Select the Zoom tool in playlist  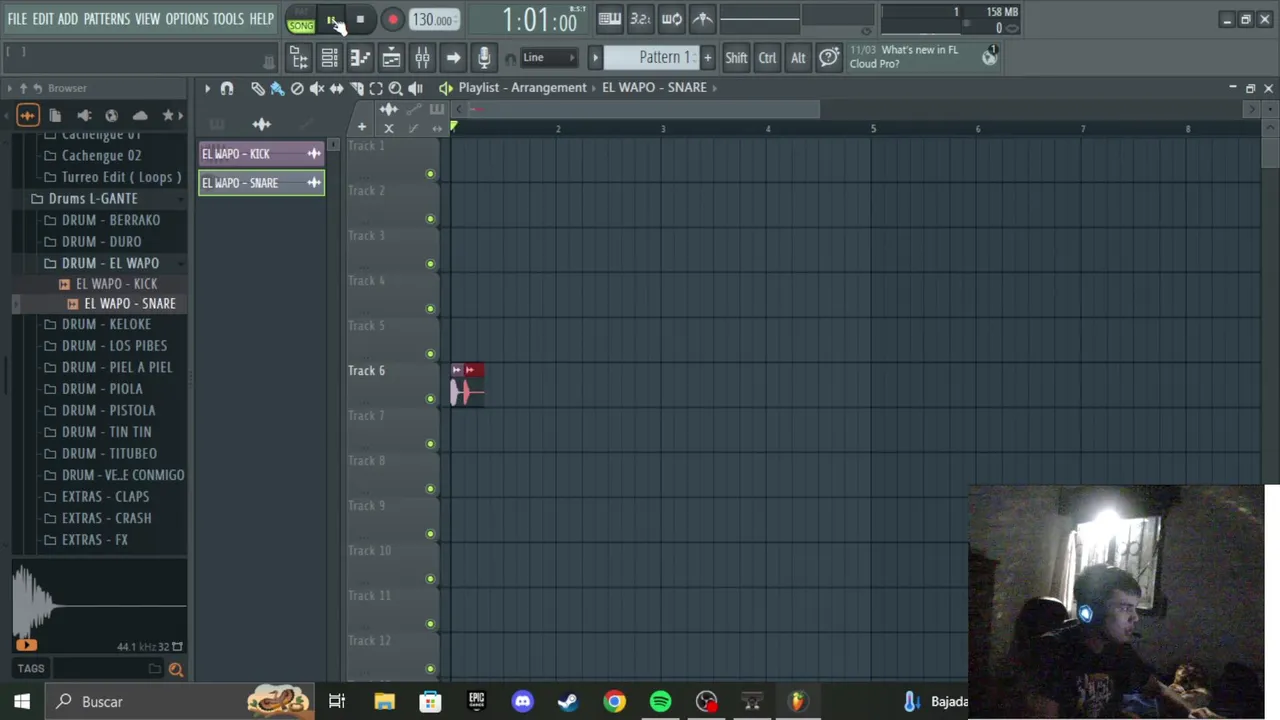pos(396,89)
